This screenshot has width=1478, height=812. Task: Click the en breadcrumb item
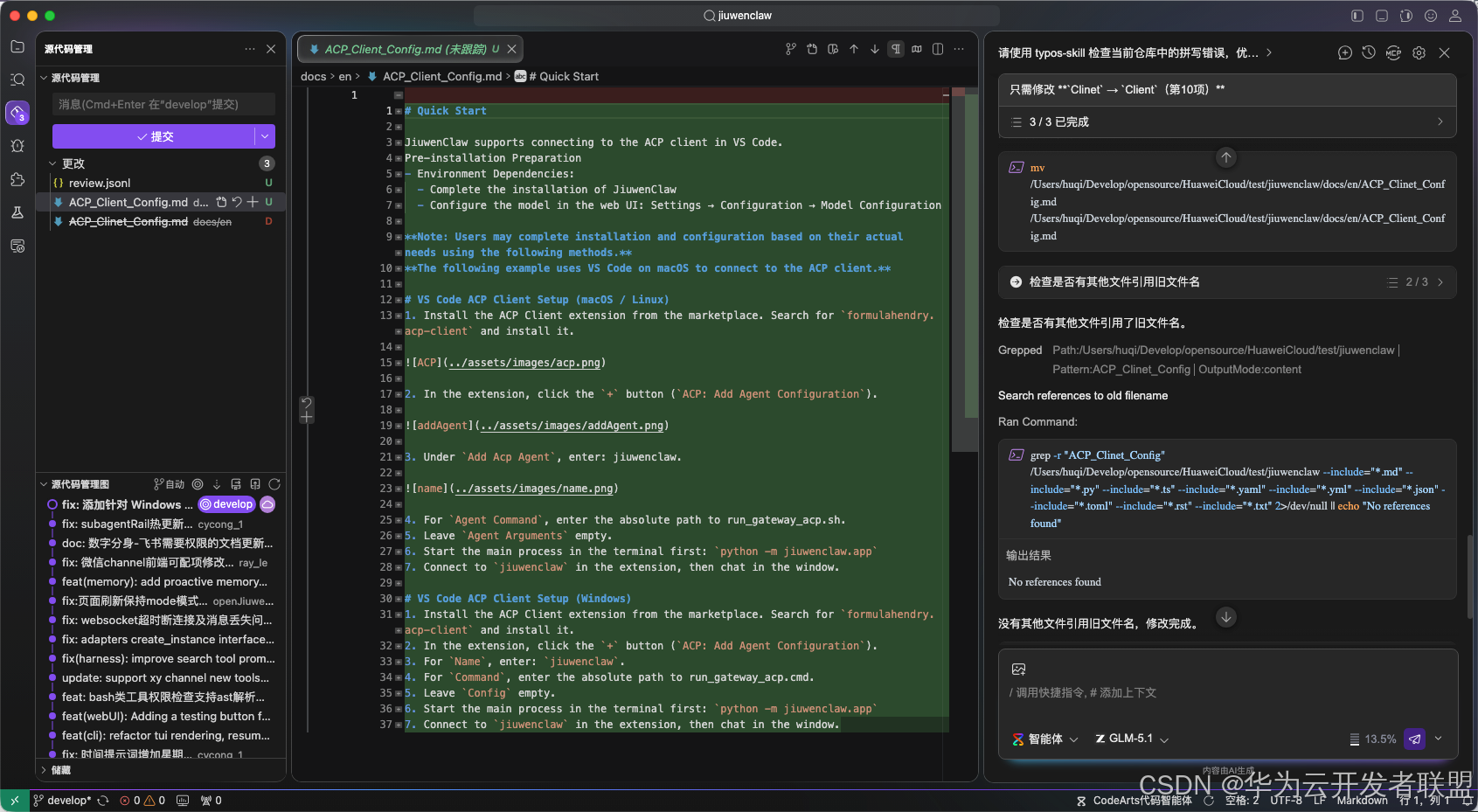click(345, 77)
